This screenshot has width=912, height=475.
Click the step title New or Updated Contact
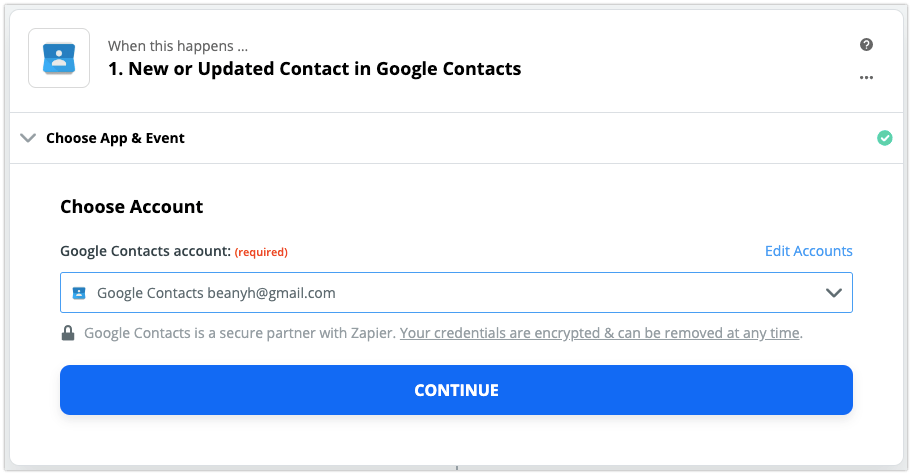pos(314,69)
